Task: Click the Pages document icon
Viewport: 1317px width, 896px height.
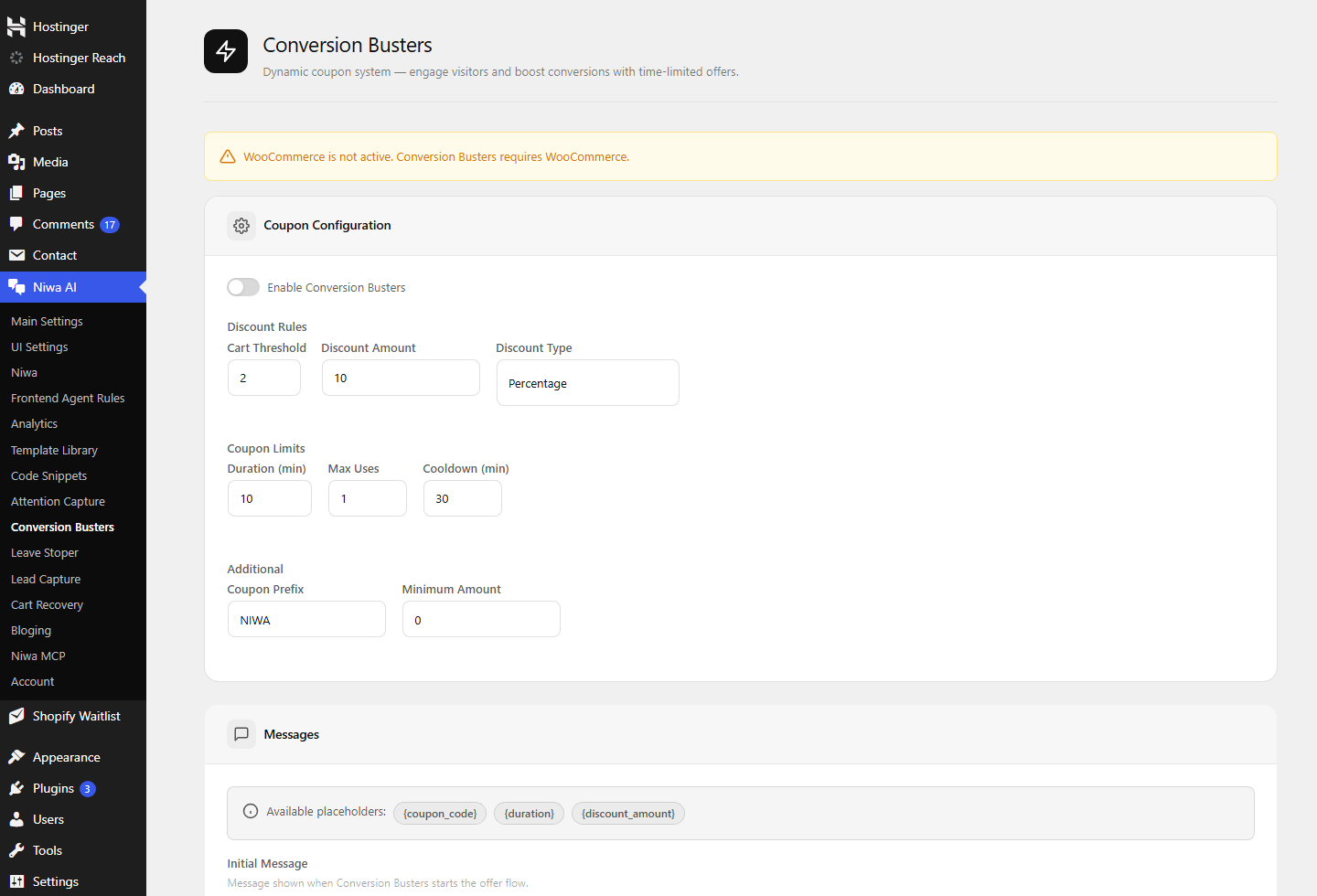Action: pos(16,193)
